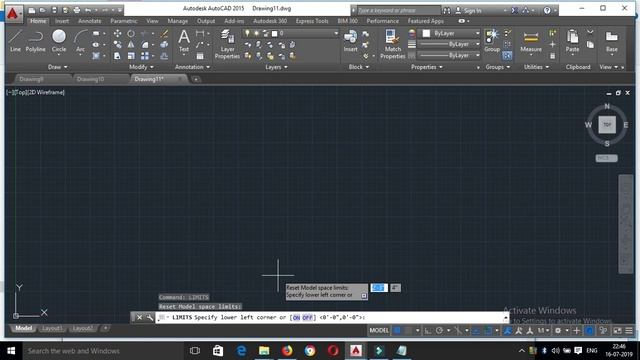
Task: Choose the Rotate tool in Modify panel
Action: 131,33
